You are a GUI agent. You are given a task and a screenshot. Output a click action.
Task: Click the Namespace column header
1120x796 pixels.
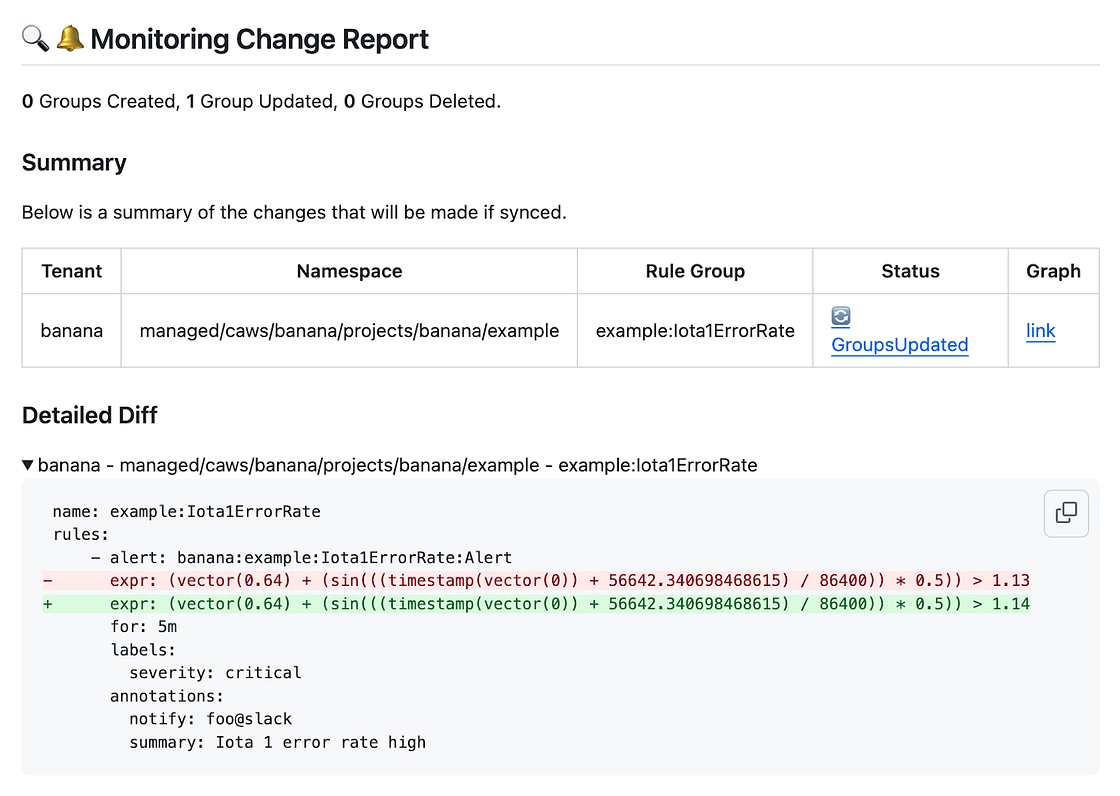tap(349, 271)
